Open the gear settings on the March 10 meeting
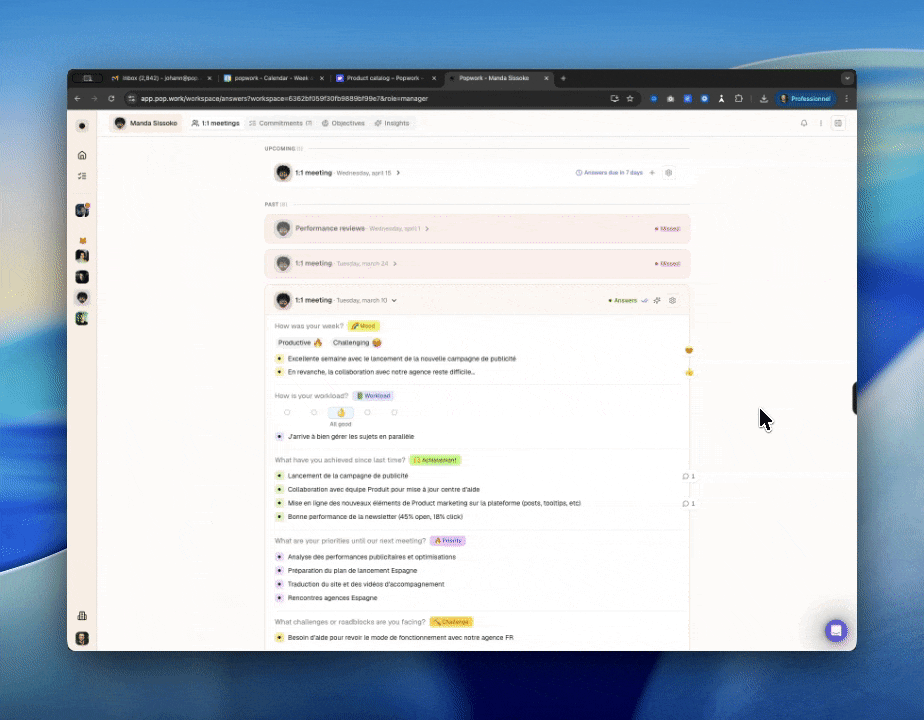This screenshot has width=924, height=720. pyautogui.click(x=672, y=300)
